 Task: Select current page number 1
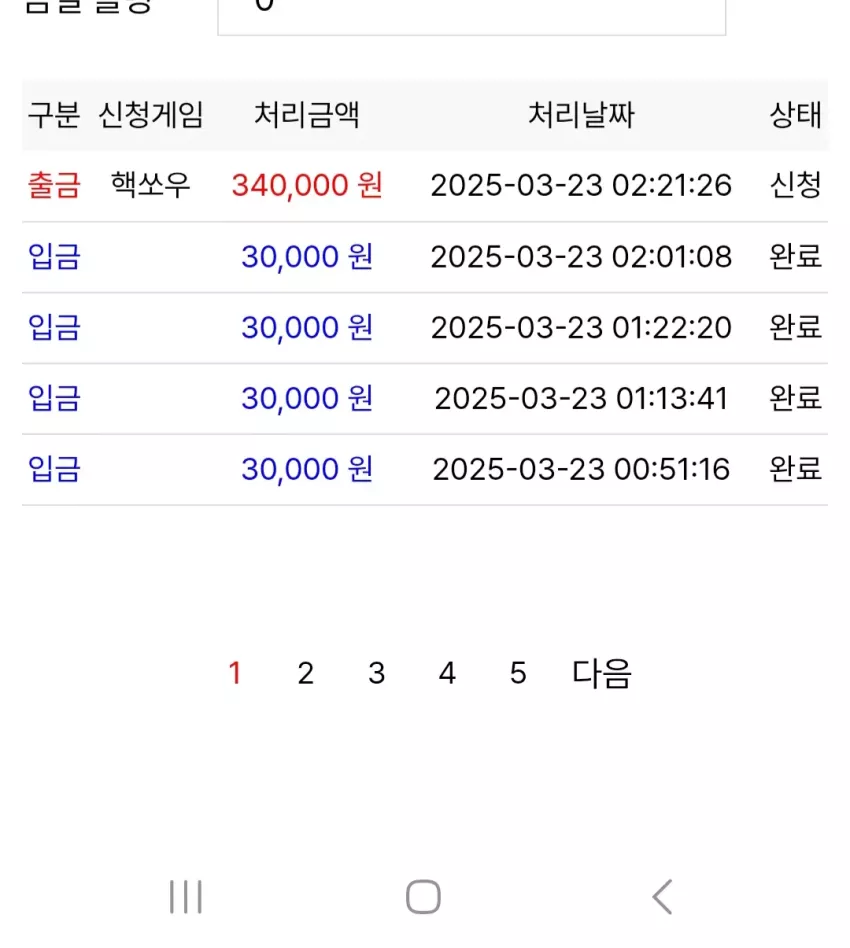(x=235, y=673)
